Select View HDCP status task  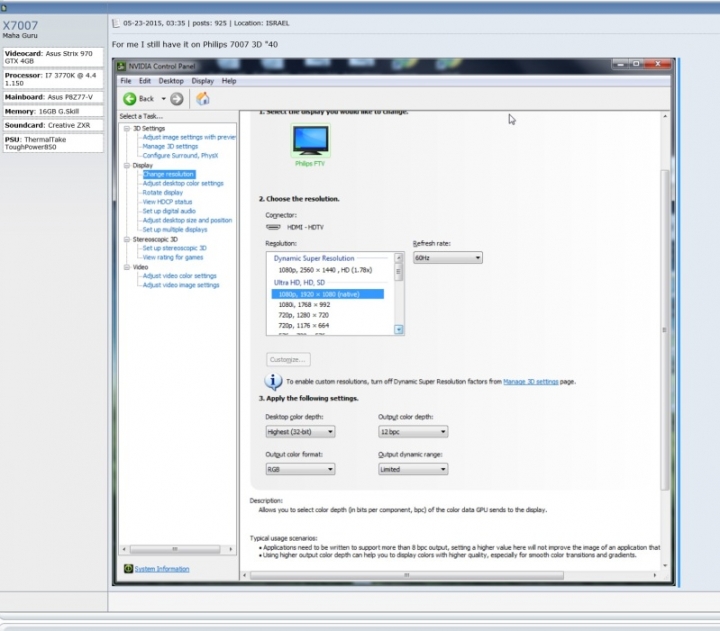click(x=167, y=202)
